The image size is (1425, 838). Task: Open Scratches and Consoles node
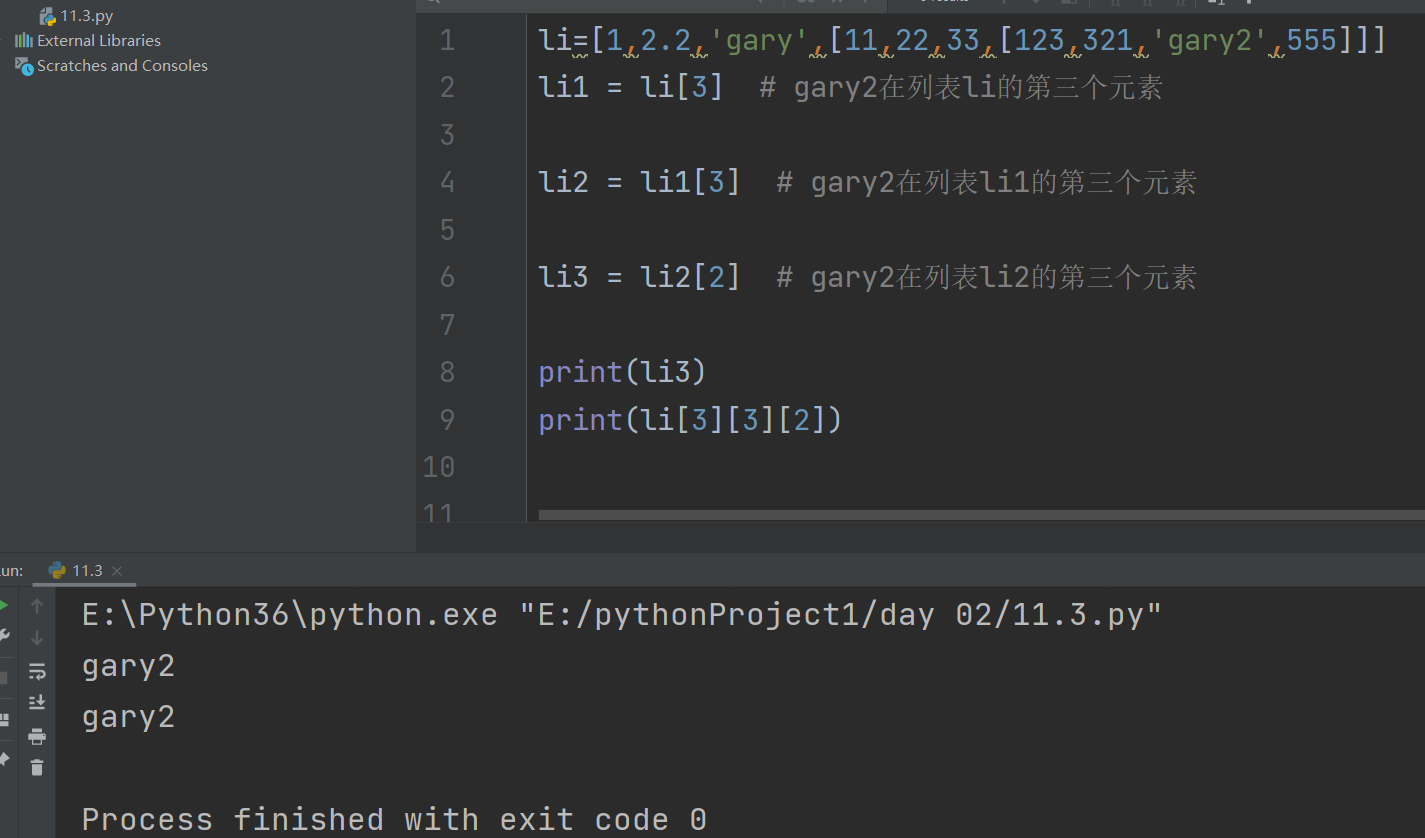(122, 66)
